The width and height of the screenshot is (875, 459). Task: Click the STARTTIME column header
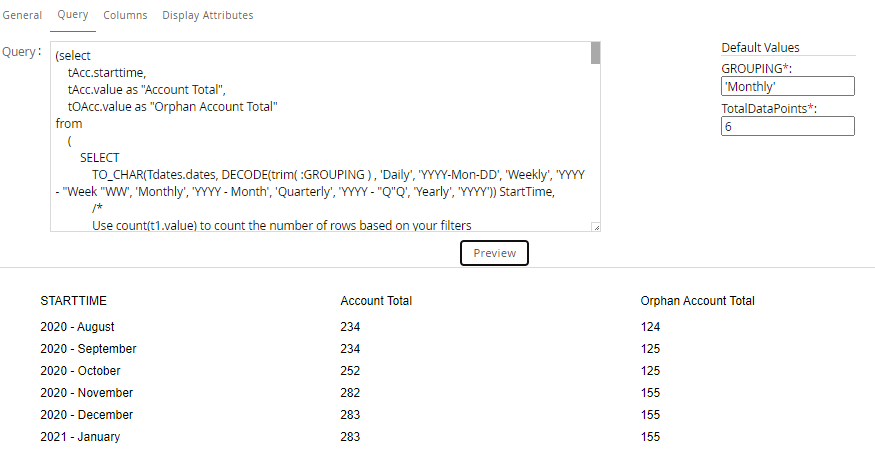tap(73, 301)
